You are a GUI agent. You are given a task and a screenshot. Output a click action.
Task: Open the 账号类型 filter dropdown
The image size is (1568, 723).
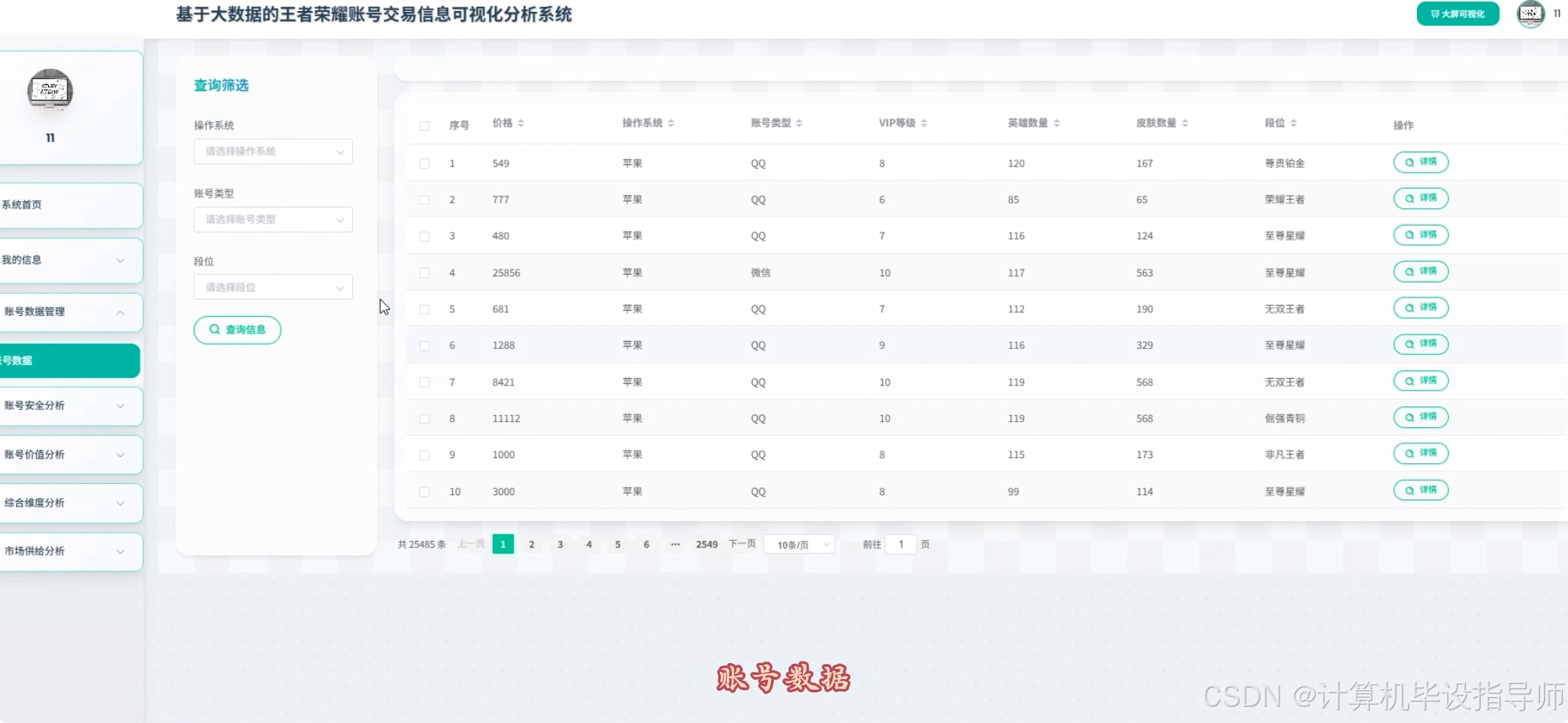(x=272, y=219)
